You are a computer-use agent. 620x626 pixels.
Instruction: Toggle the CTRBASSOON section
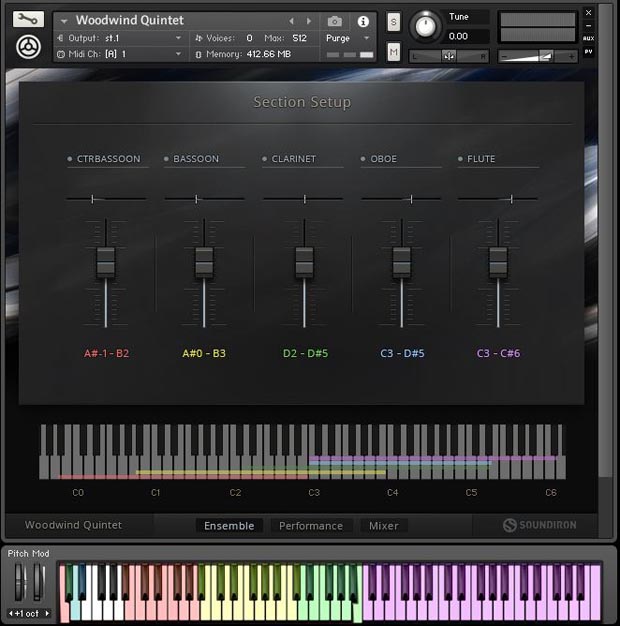pos(70,159)
